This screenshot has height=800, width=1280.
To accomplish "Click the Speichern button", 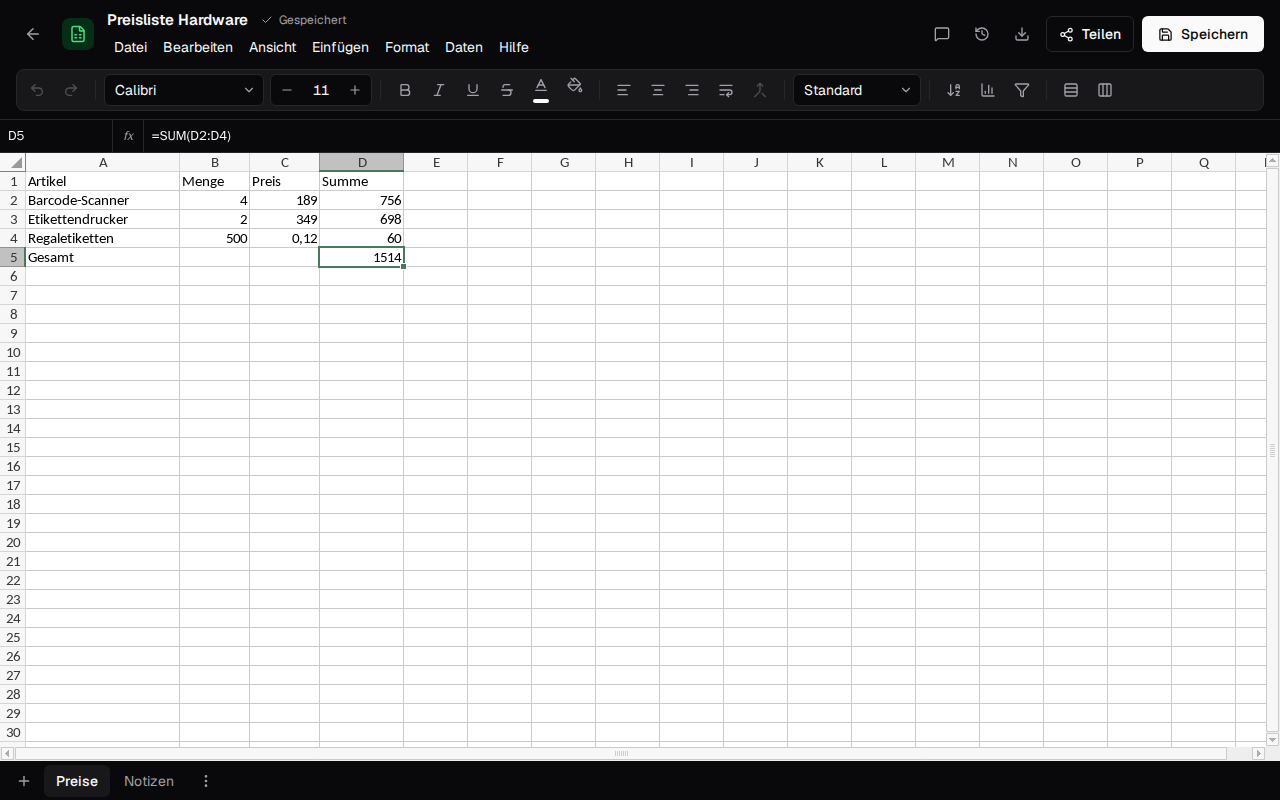I will coord(1203,34).
